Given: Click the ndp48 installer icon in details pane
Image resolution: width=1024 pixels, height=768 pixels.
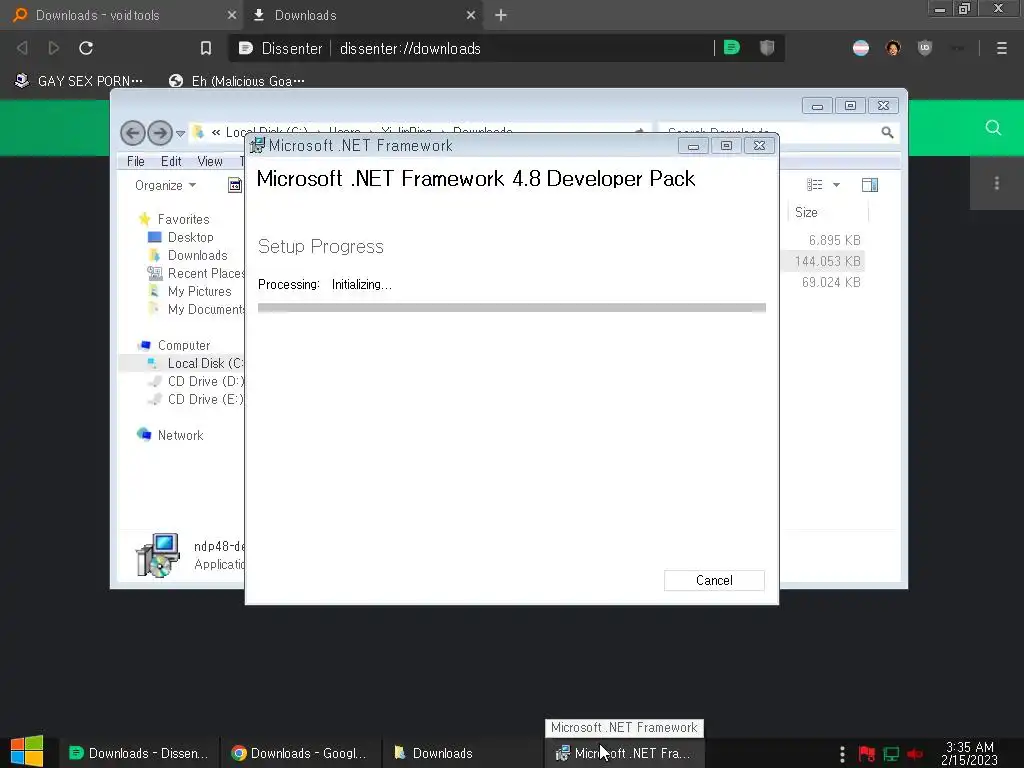Looking at the screenshot, I should (157, 555).
